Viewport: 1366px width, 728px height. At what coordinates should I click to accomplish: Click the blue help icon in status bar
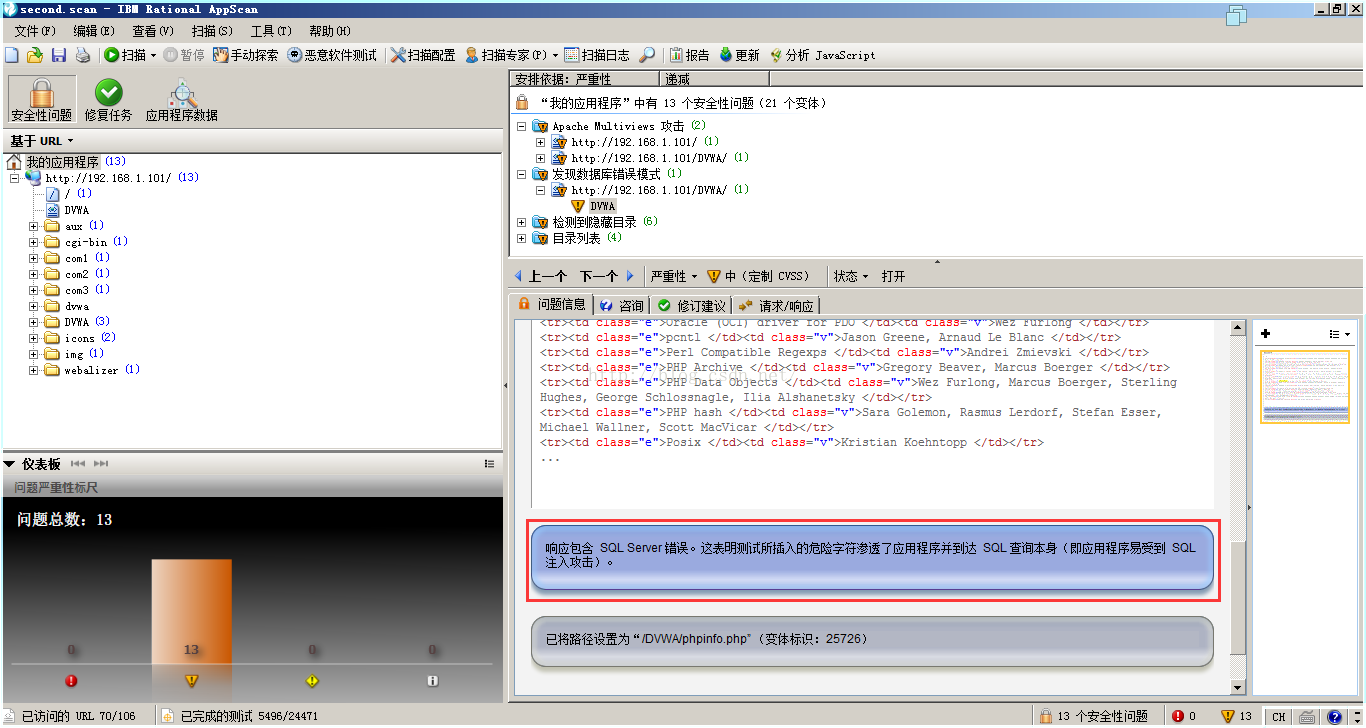[x=1334, y=716]
